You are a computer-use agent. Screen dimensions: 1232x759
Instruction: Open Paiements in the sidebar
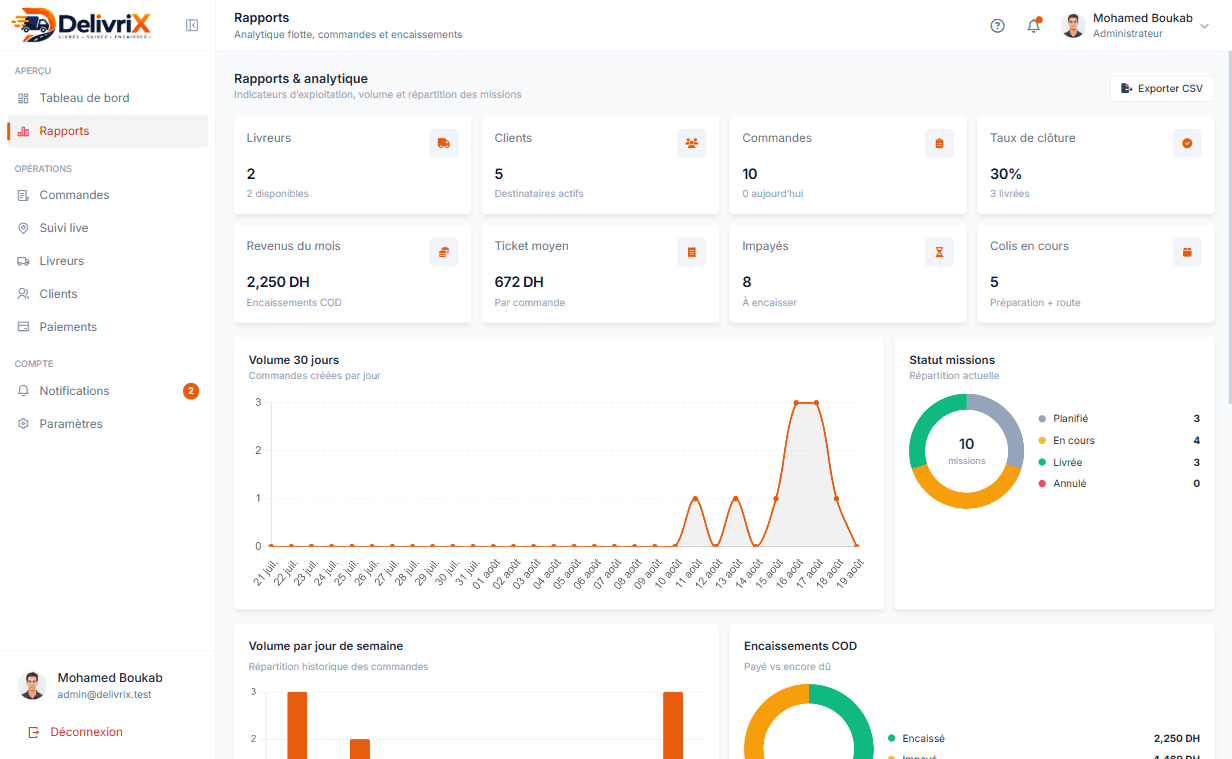[x=107, y=327]
